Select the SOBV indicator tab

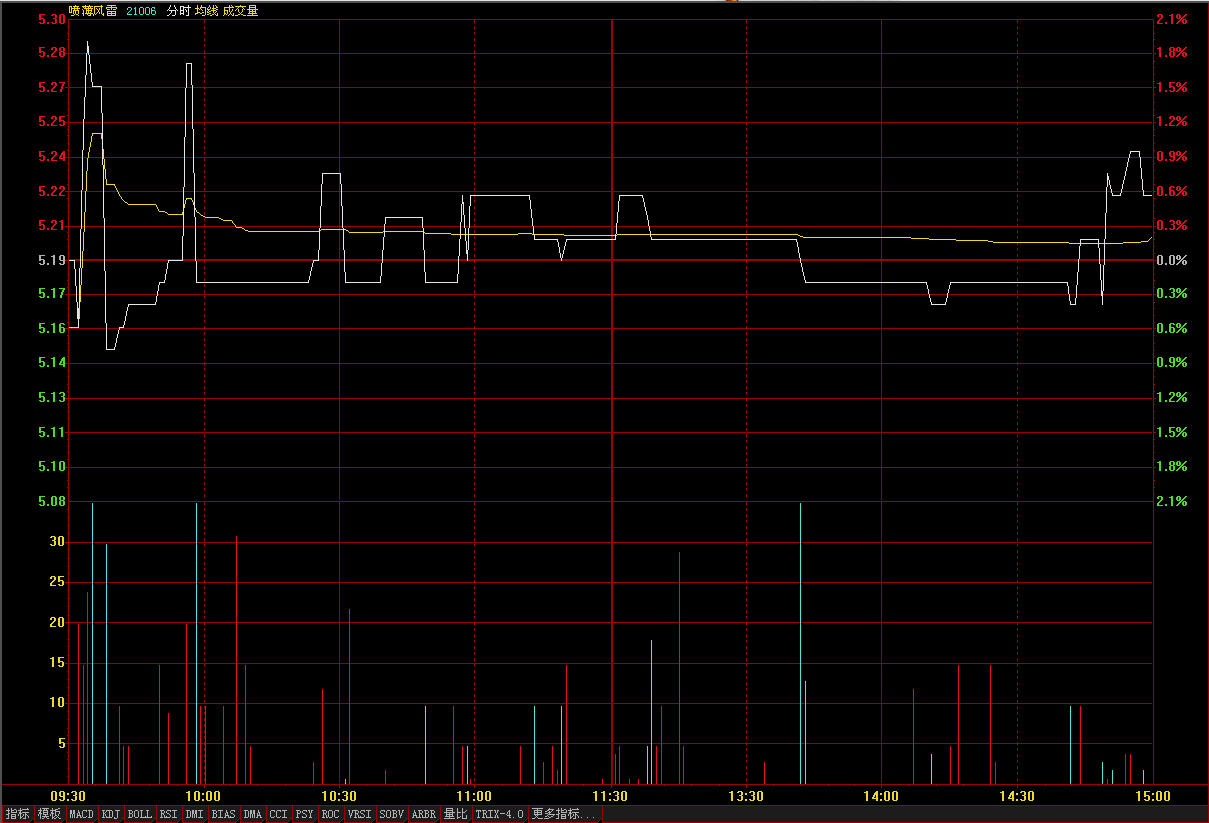[x=391, y=814]
